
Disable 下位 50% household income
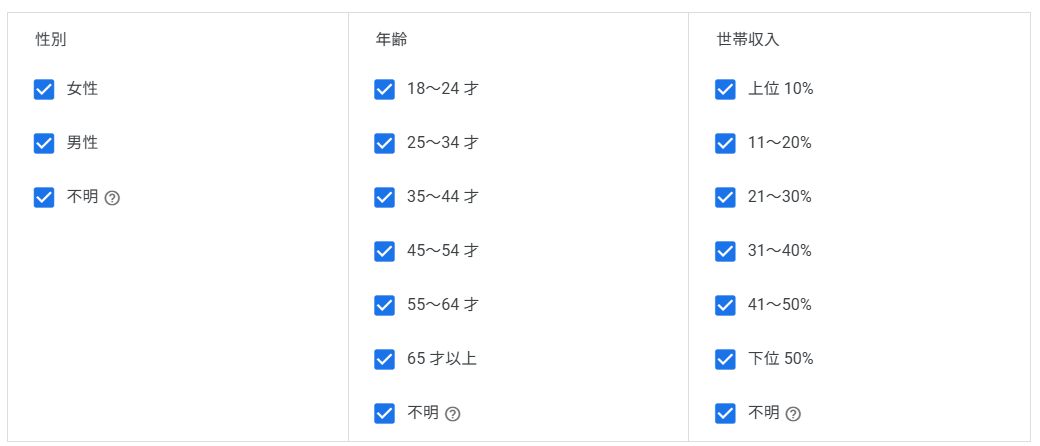point(726,360)
